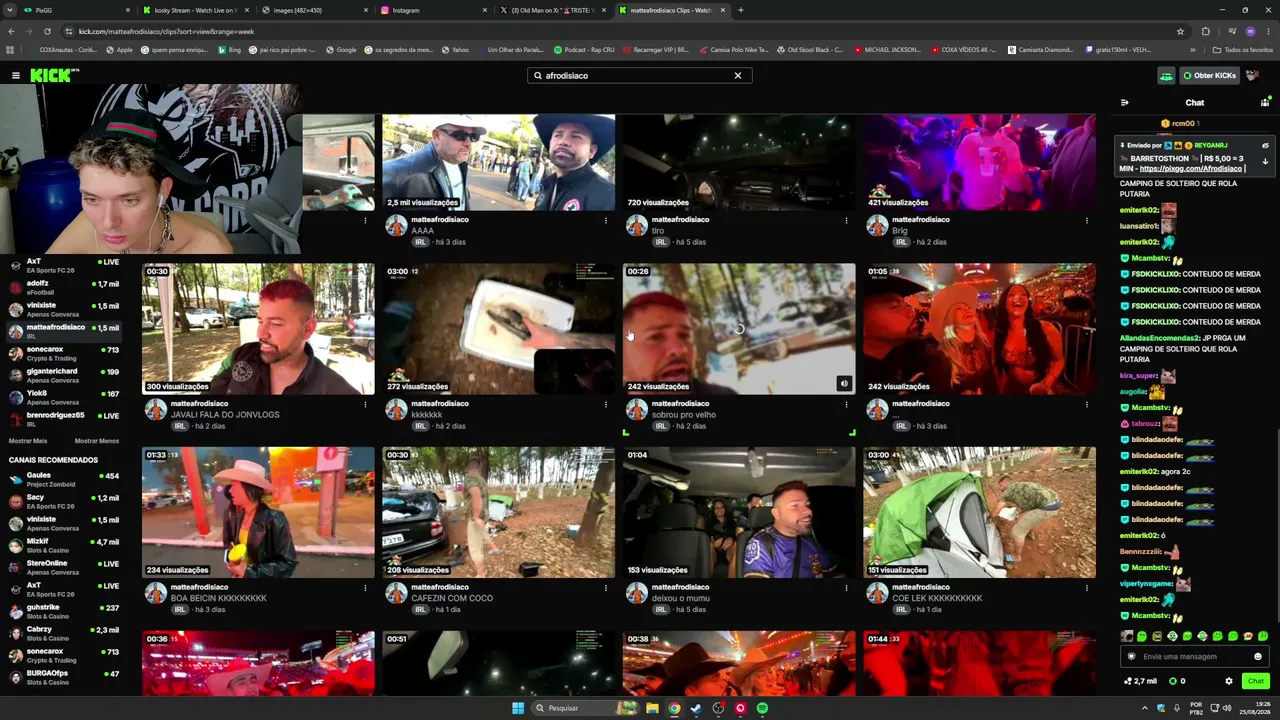The image size is (1280, 720).
Task: Focus the Kick search box
Action: pos(640,75)
